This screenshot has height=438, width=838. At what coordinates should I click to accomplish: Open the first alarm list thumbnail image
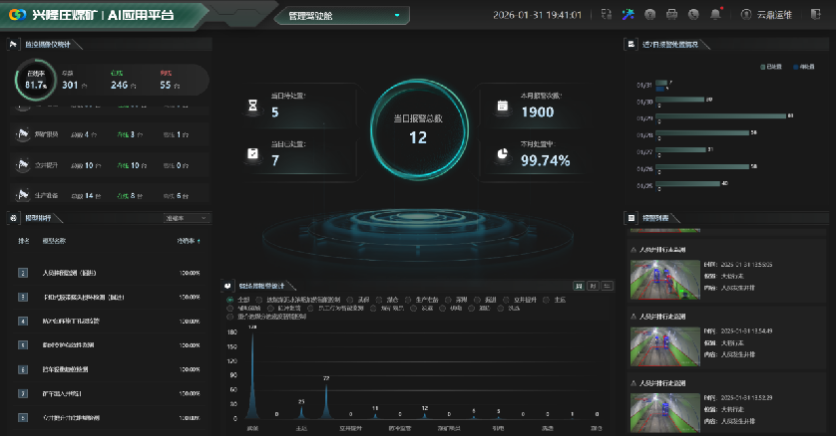tap(657, 280)
